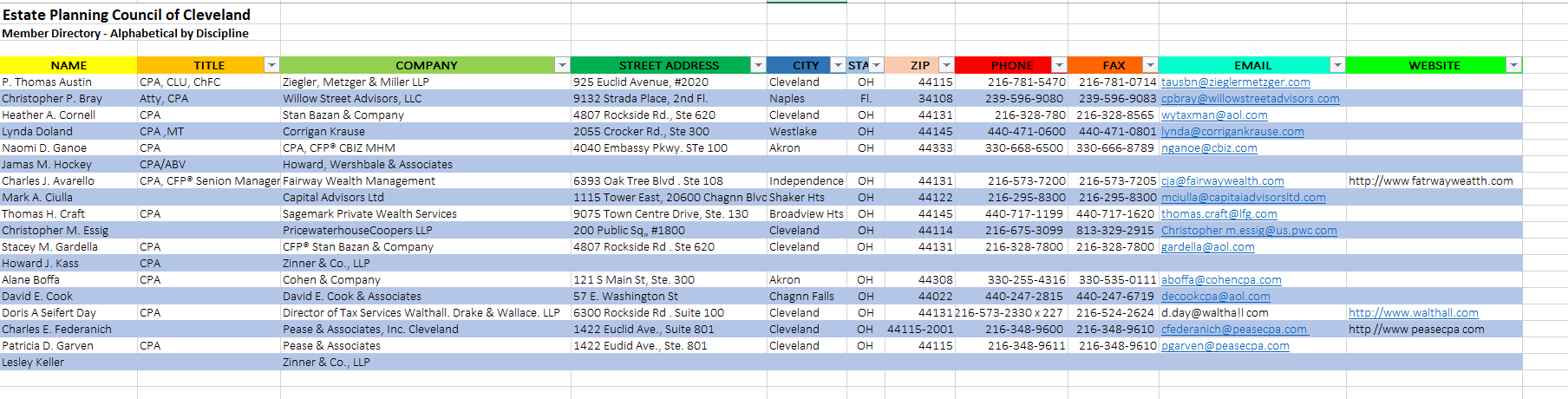Screen dimensions: 1568x399
Task: Select name cell 'Charles E. Federanich'
Action: [x=69, y=330]
